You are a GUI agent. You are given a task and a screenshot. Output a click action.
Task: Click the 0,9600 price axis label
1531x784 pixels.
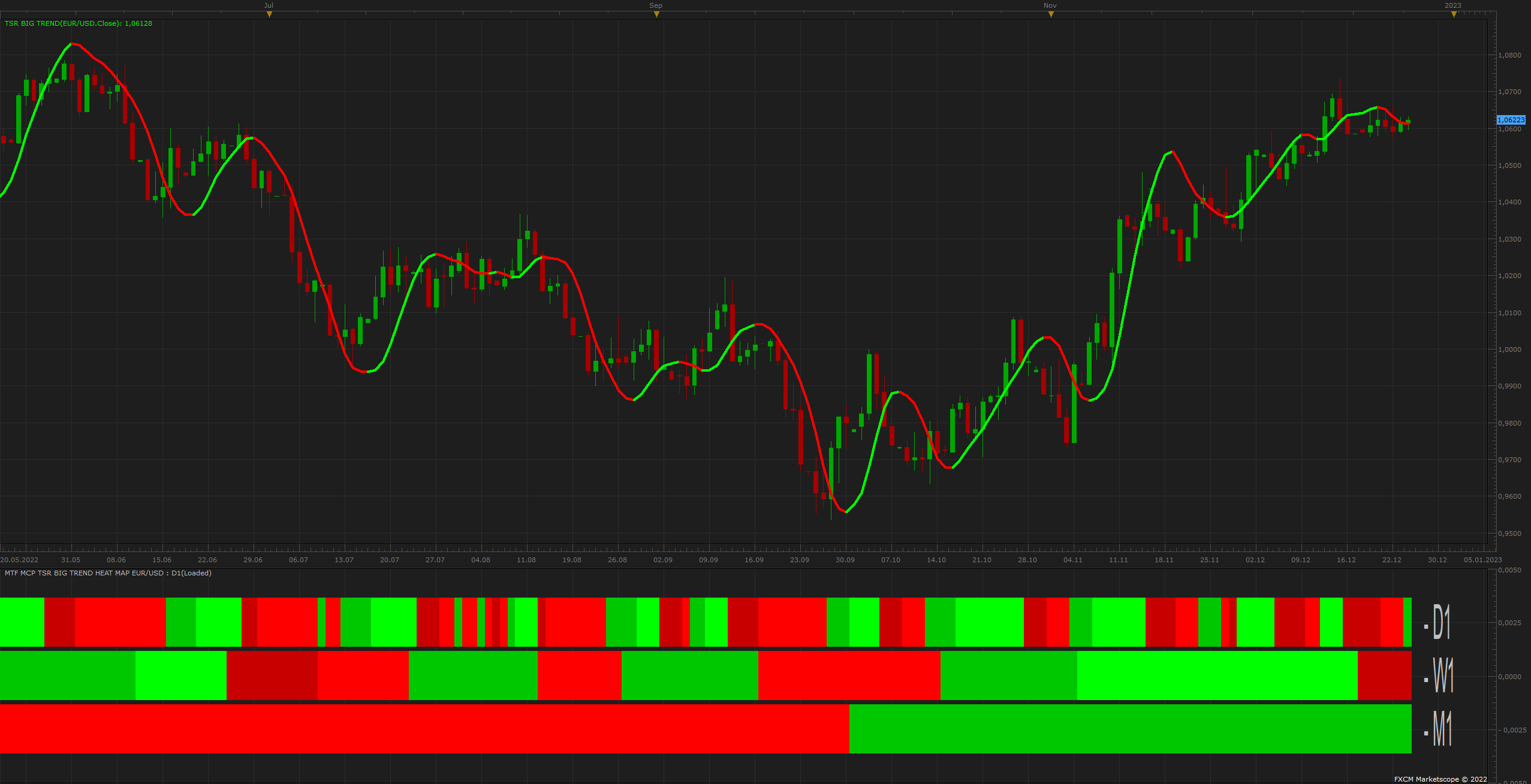[1509, 496]
